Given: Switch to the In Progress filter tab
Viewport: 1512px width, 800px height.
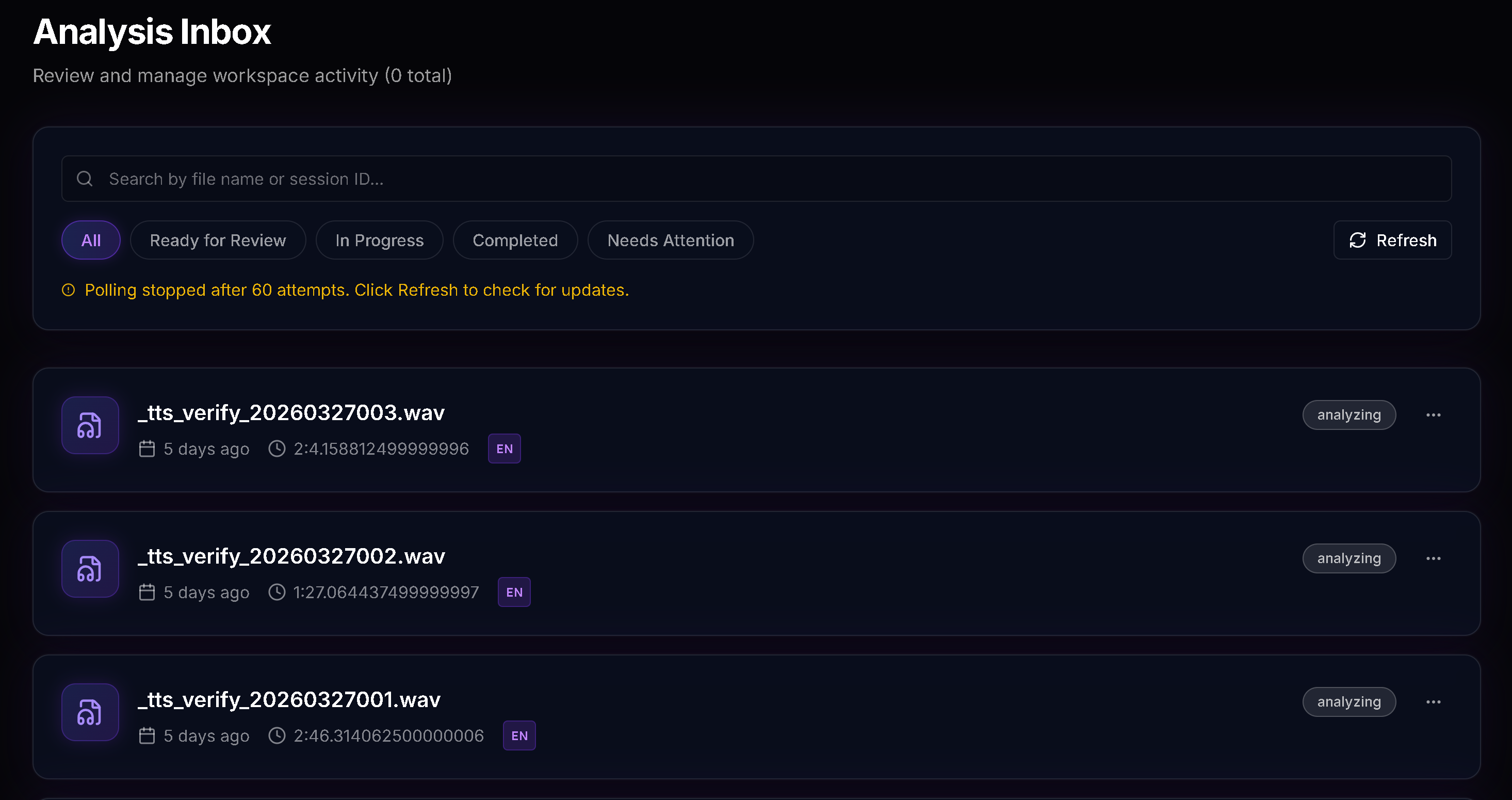Looking at the screenshot, I should point(379,239).
